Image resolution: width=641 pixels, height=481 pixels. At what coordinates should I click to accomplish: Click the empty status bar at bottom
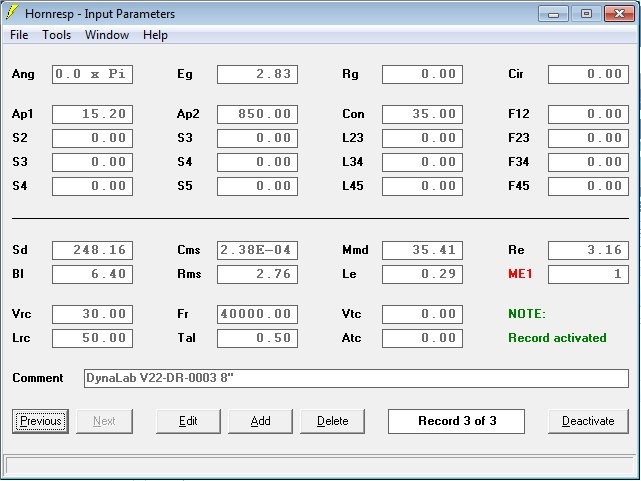click(320, 466)
